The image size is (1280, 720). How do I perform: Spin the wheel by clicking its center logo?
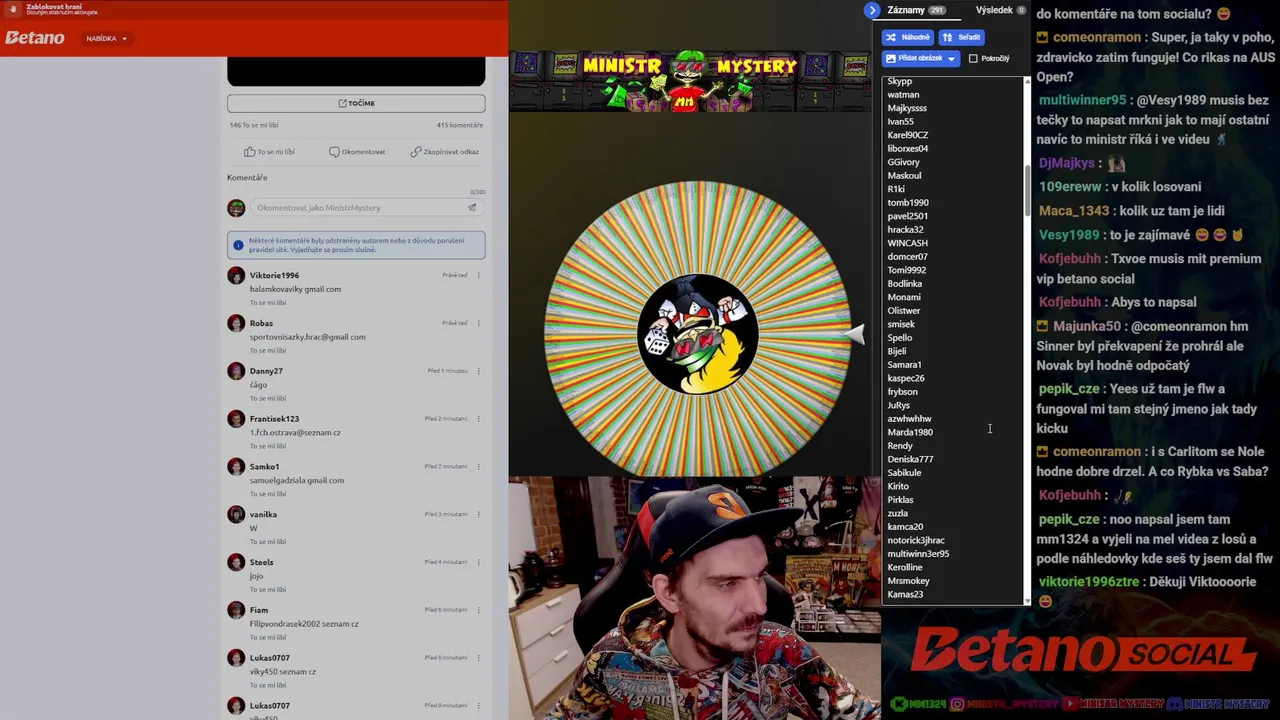pyautogui.click(x=697, y=334)
